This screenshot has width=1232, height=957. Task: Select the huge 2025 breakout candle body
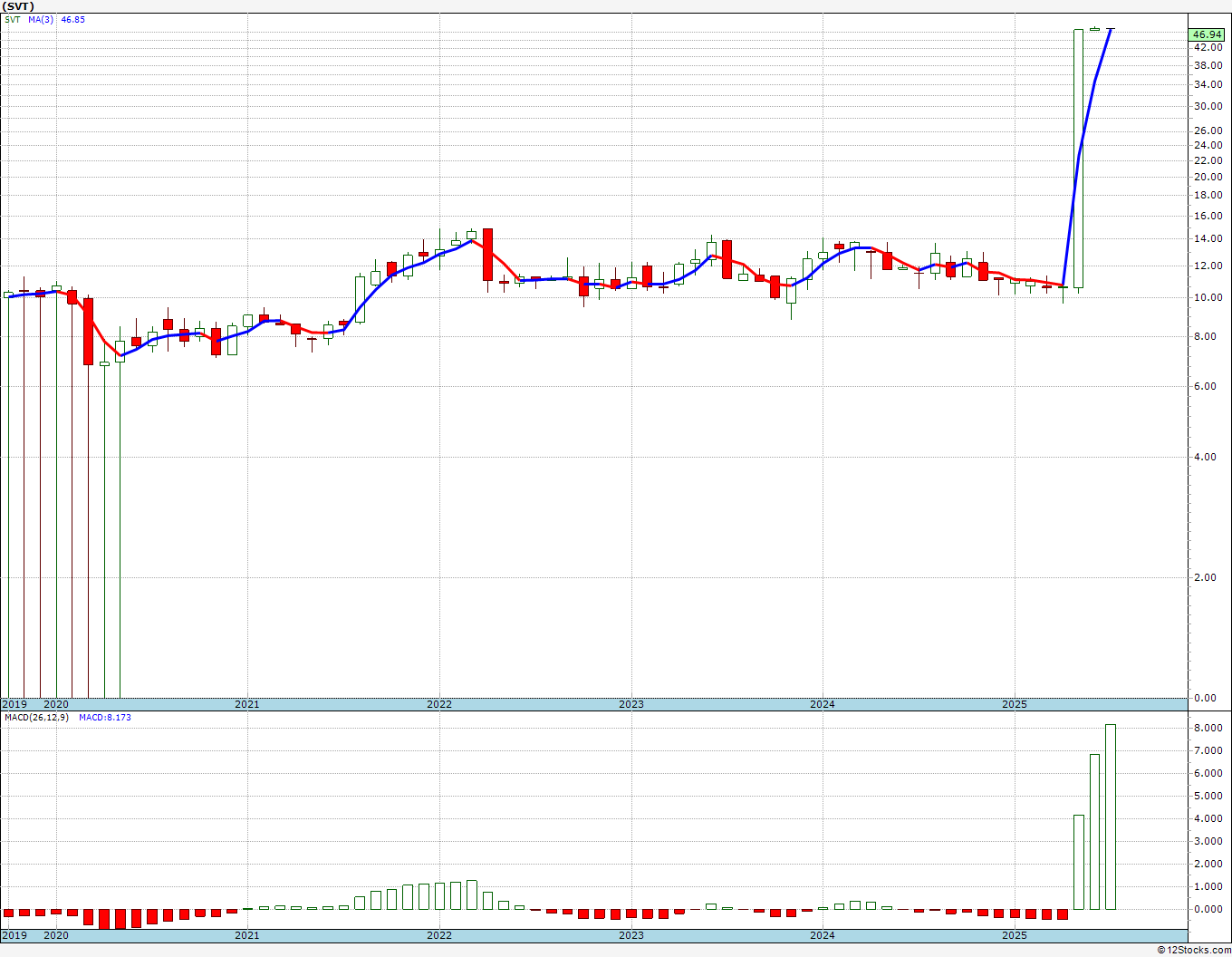[1078, 159]
